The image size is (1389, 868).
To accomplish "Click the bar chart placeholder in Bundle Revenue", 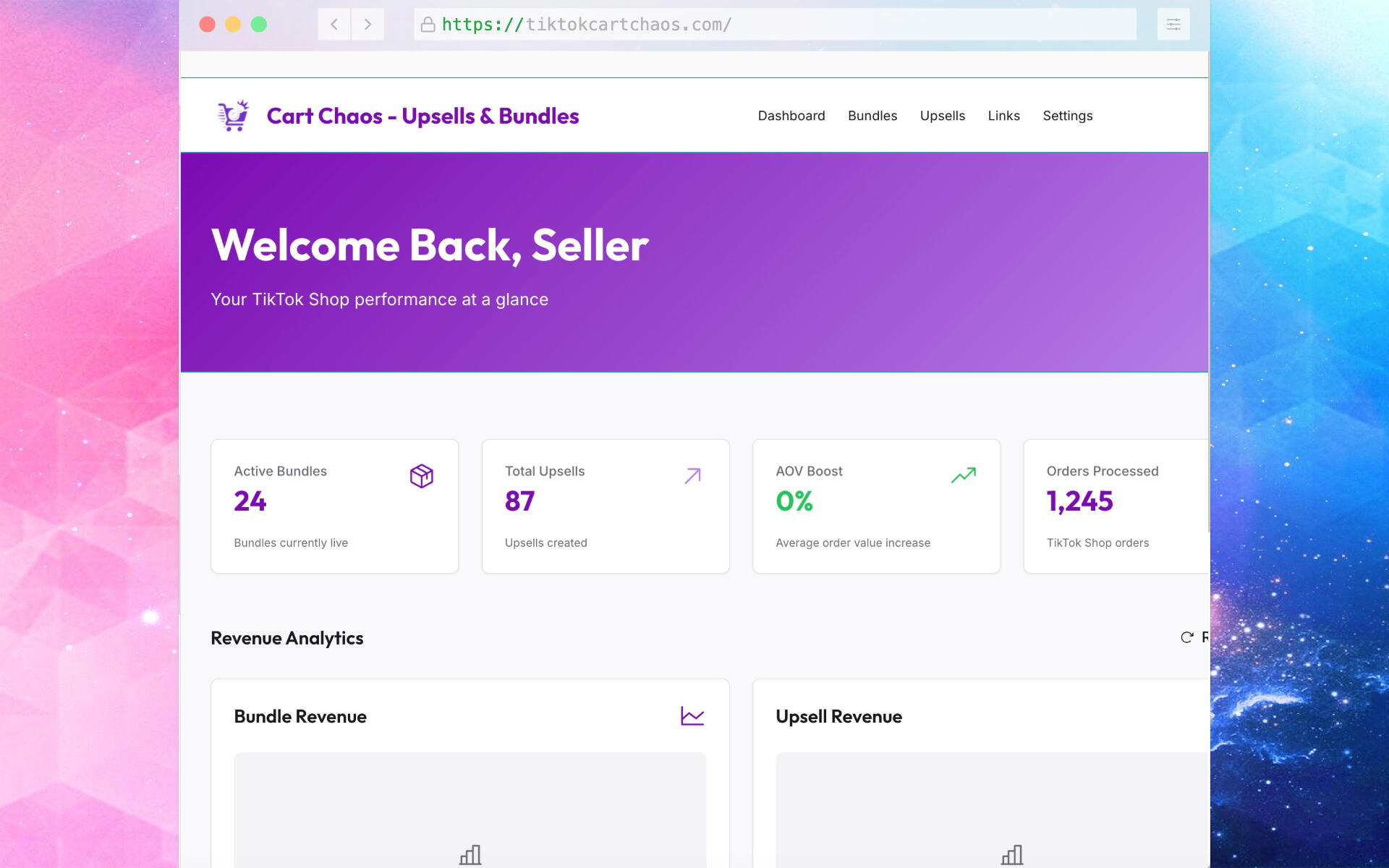I will 470,855.
